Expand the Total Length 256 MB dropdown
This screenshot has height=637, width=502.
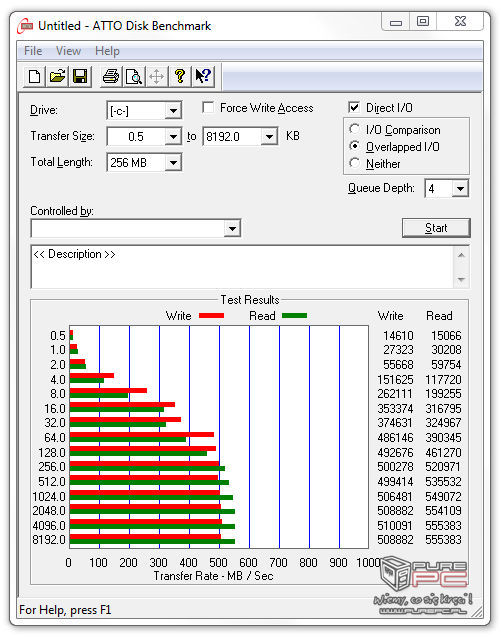pyautogui.click(x=173, y=163)
